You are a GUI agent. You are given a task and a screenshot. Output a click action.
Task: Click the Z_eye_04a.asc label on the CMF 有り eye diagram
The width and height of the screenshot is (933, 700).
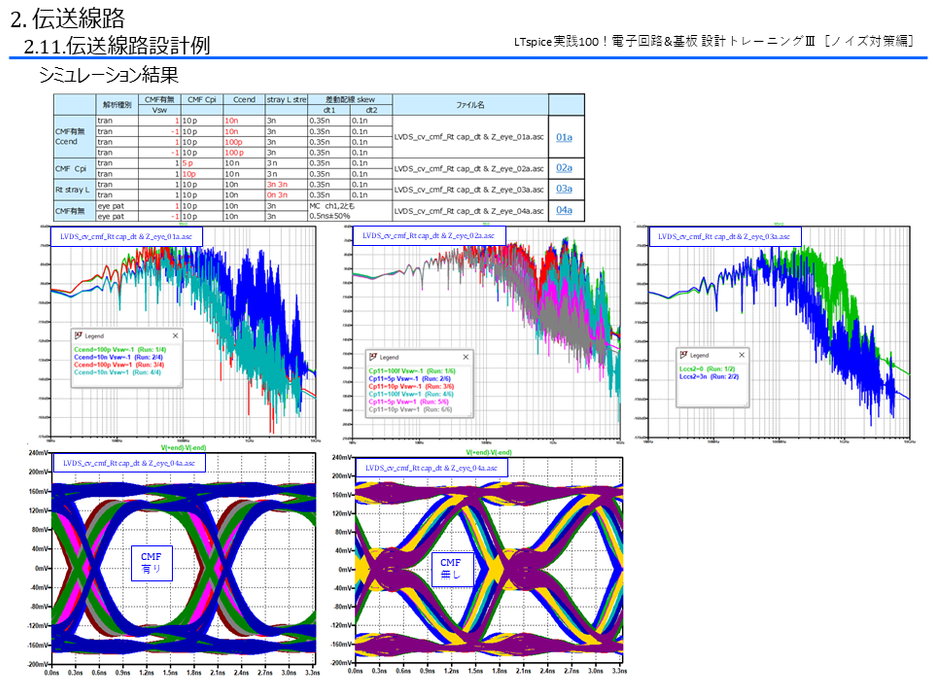coord(129,463)
